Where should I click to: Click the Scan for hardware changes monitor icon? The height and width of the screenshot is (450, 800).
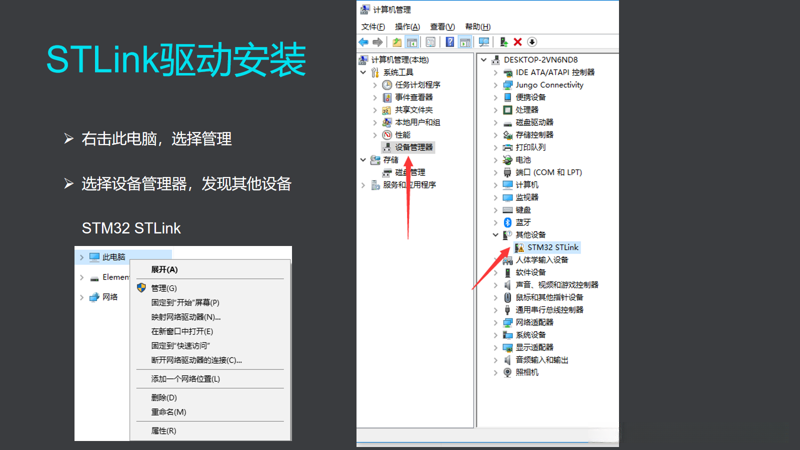[484, 42]
